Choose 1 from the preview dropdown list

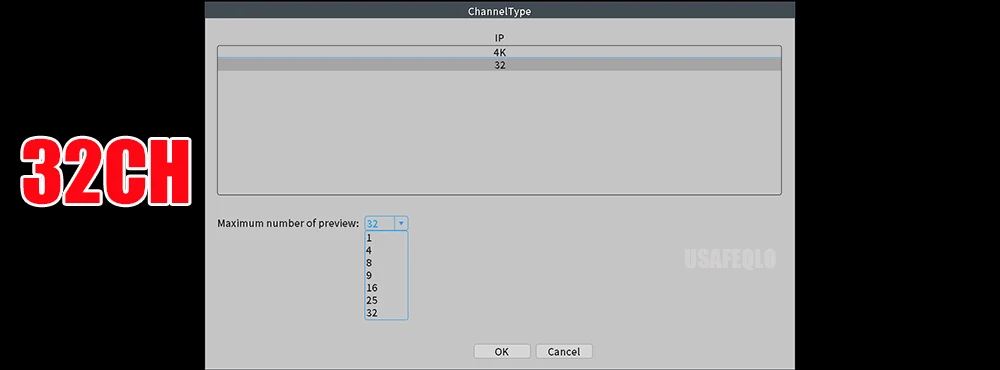[x=386, y=238]
